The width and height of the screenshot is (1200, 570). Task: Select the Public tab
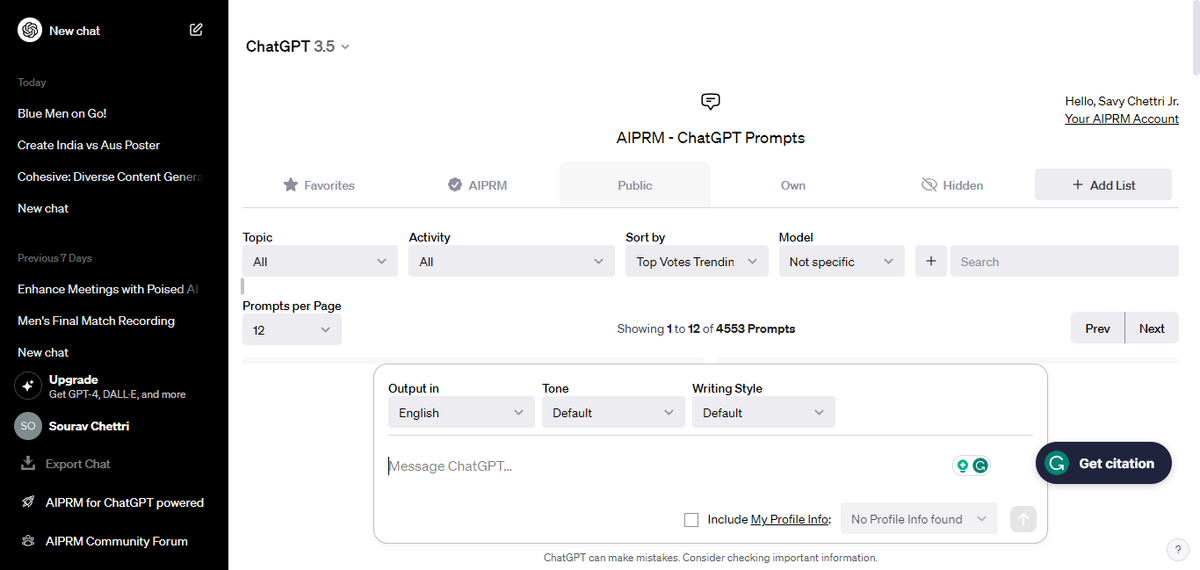click(635, 185)
